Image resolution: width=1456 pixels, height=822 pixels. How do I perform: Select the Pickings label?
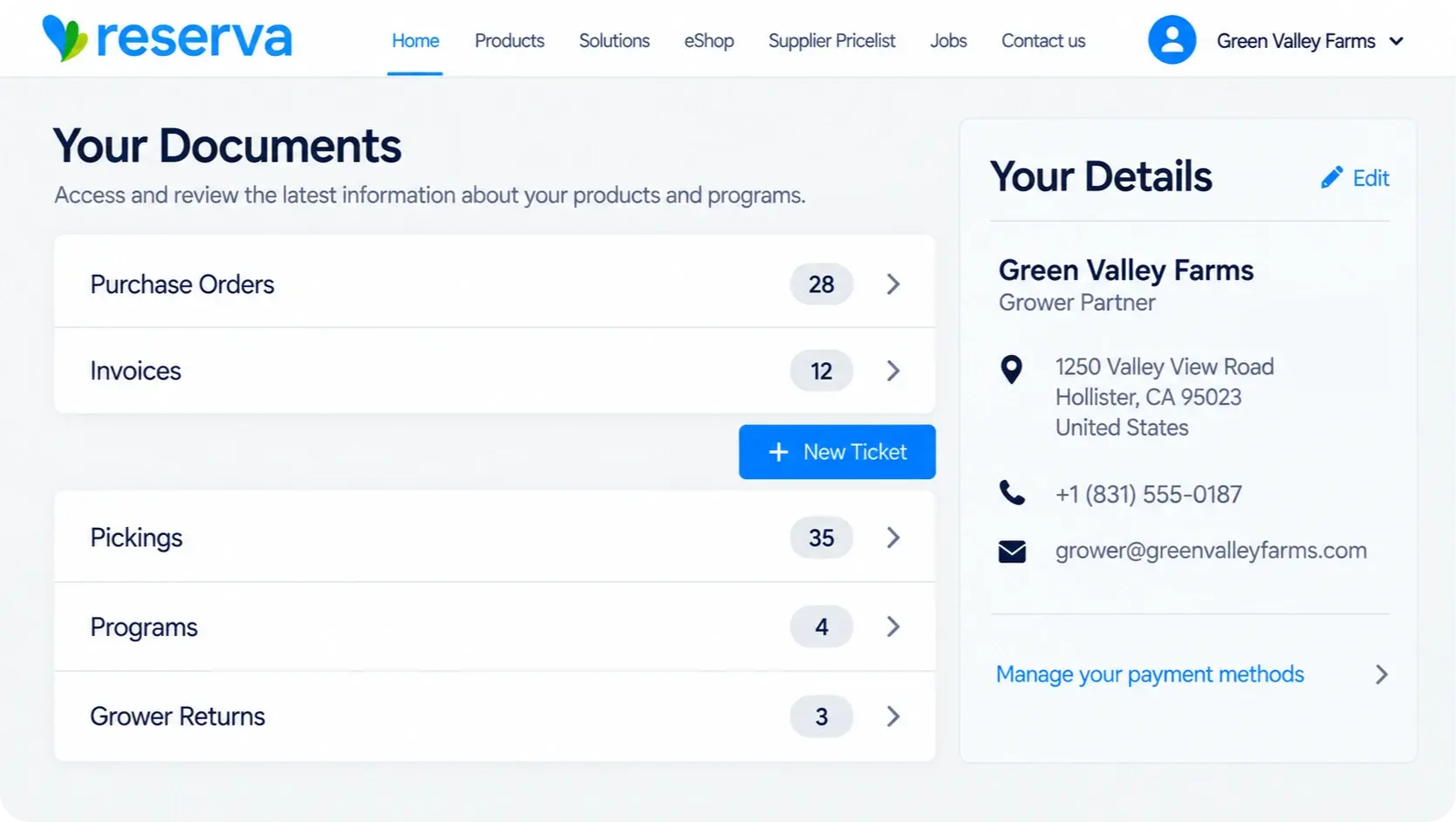pos(136,538)
